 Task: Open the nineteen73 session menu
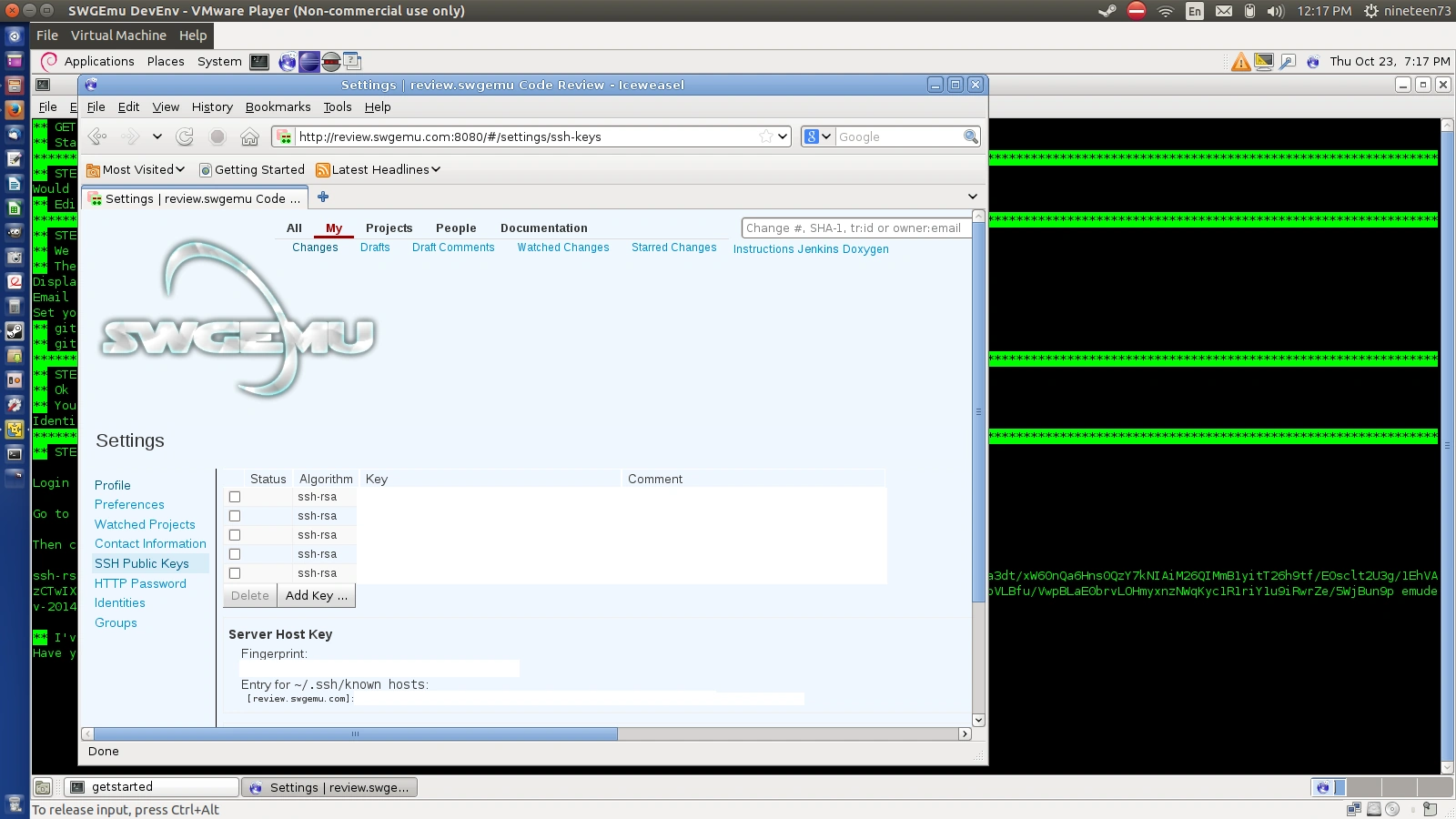point(1407,11)
